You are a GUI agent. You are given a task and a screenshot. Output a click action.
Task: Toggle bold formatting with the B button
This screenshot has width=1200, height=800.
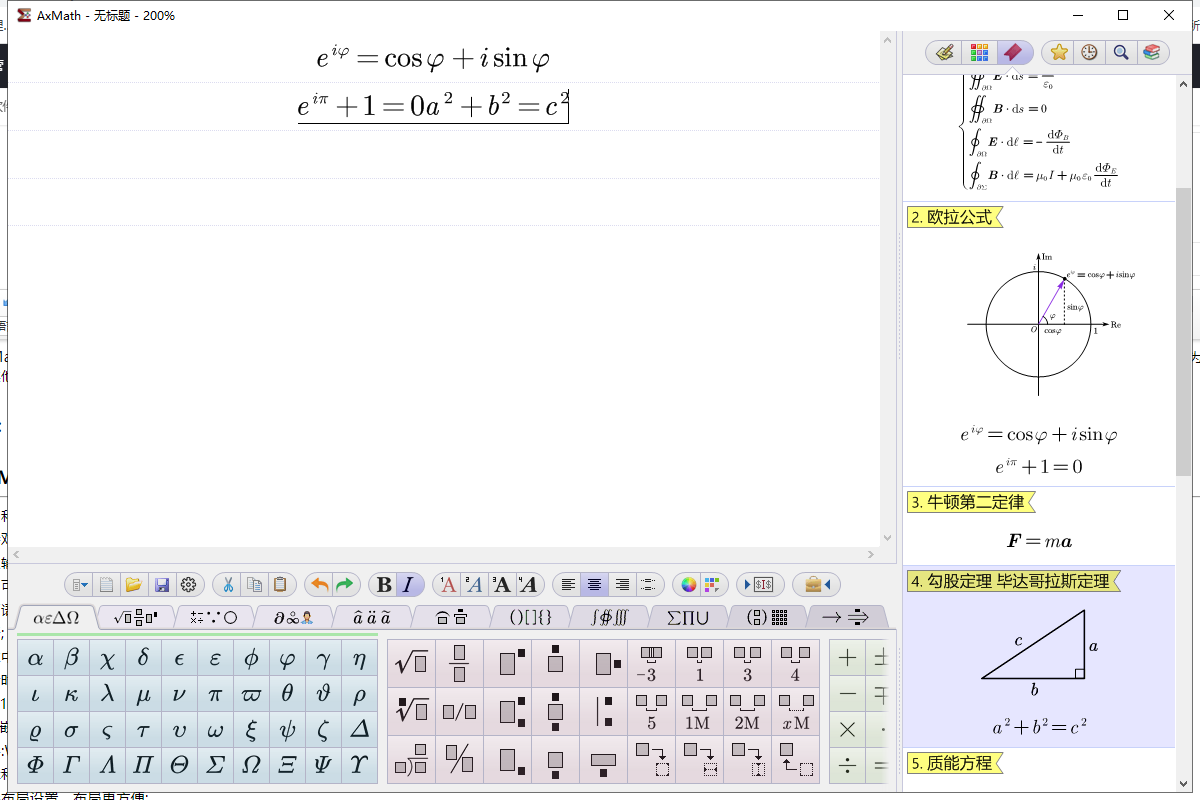click(384, 584)
